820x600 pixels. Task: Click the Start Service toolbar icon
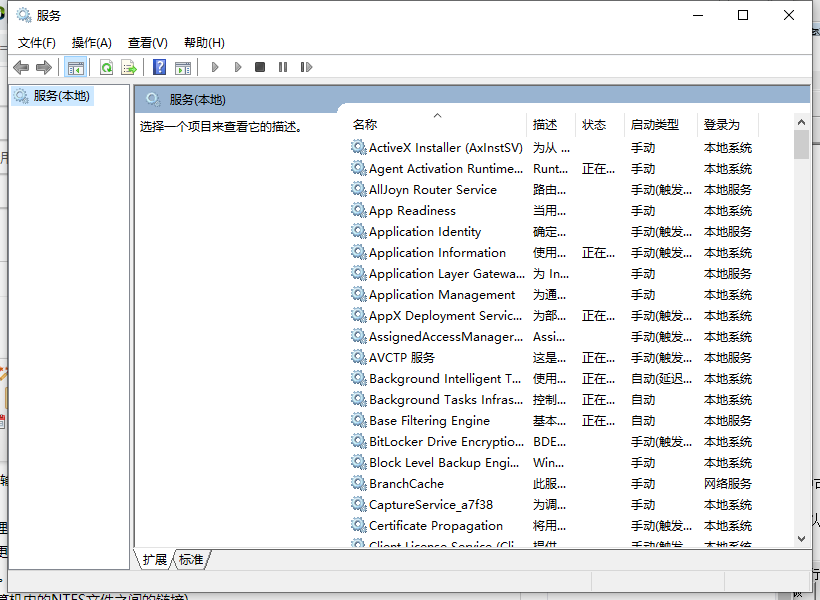215,66
